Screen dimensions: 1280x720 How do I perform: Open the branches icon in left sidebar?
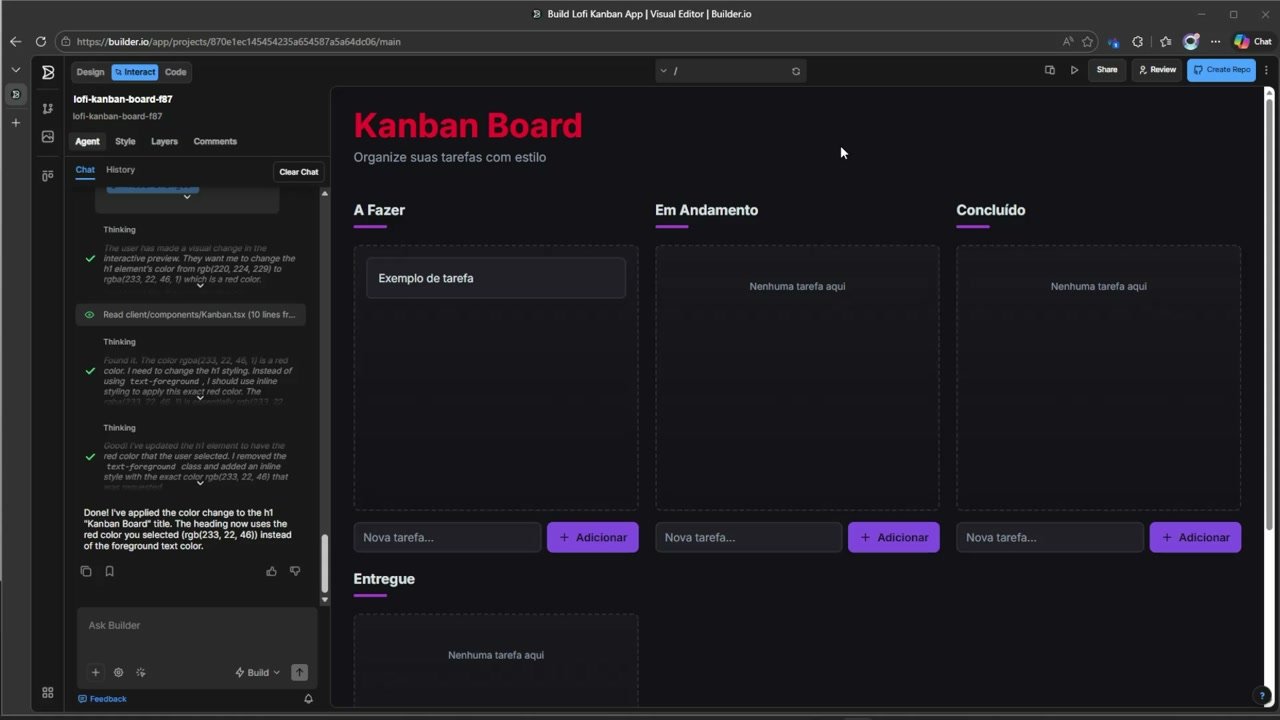(47, 108)
